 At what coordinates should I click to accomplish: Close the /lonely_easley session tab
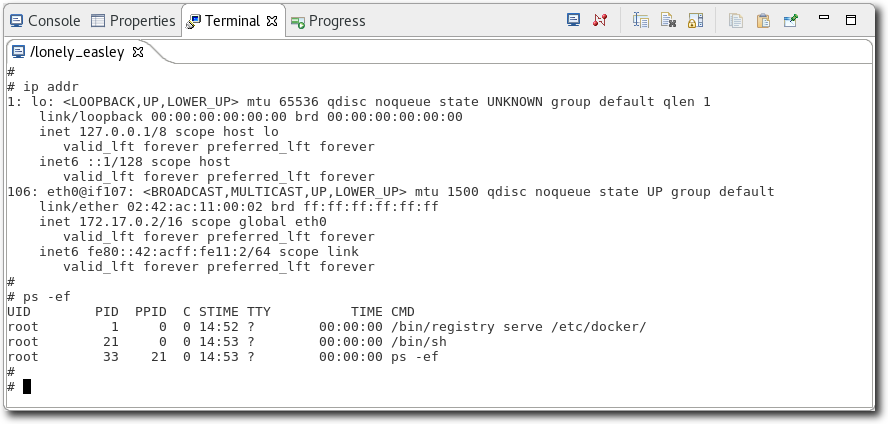click(x=138, y=52)
